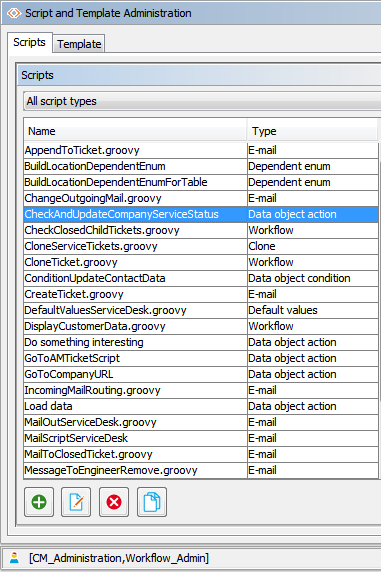Sort by the Name column header

pyautogui.click(x=135, y=131)
